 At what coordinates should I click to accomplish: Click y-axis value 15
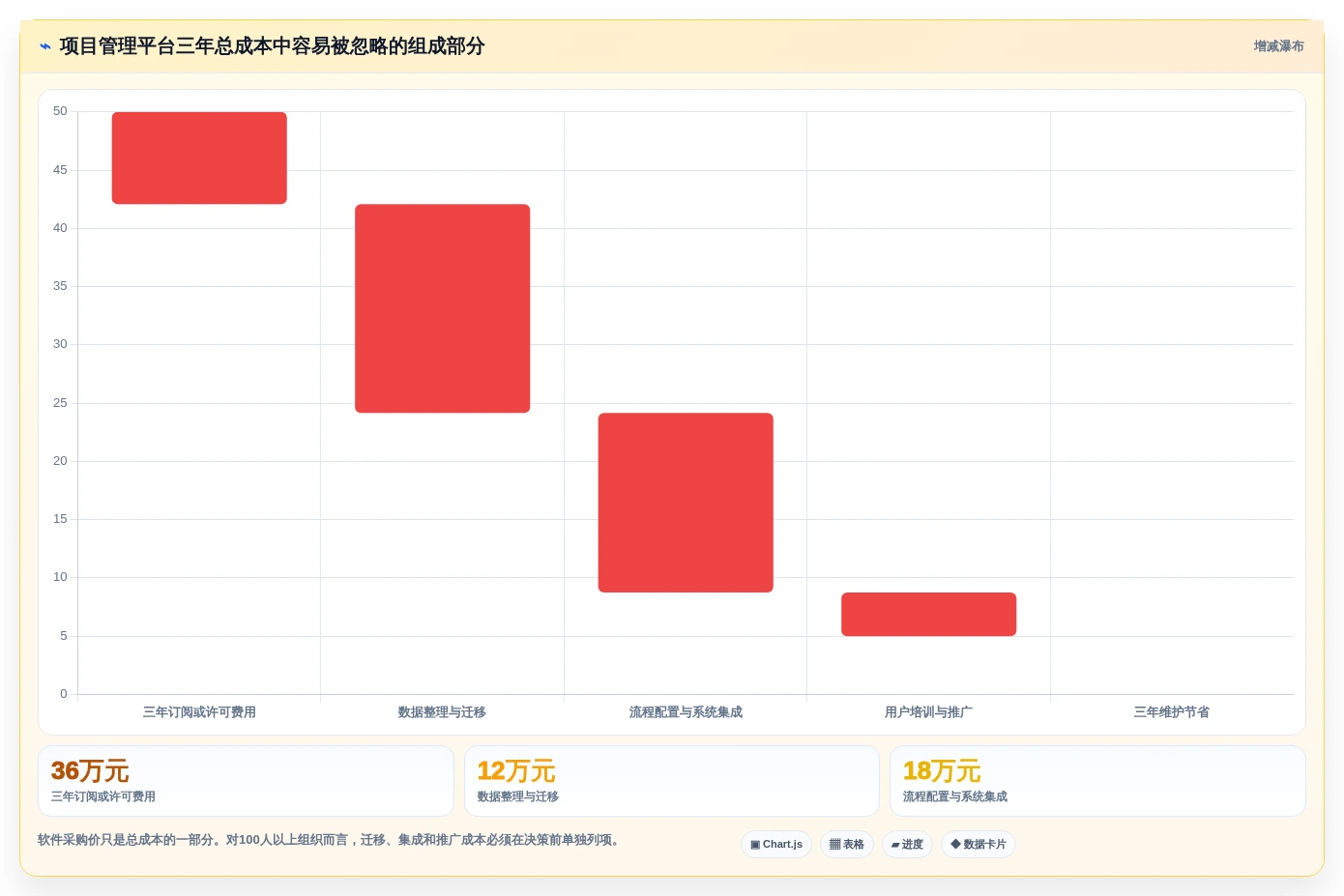click(x=60, y=519)
